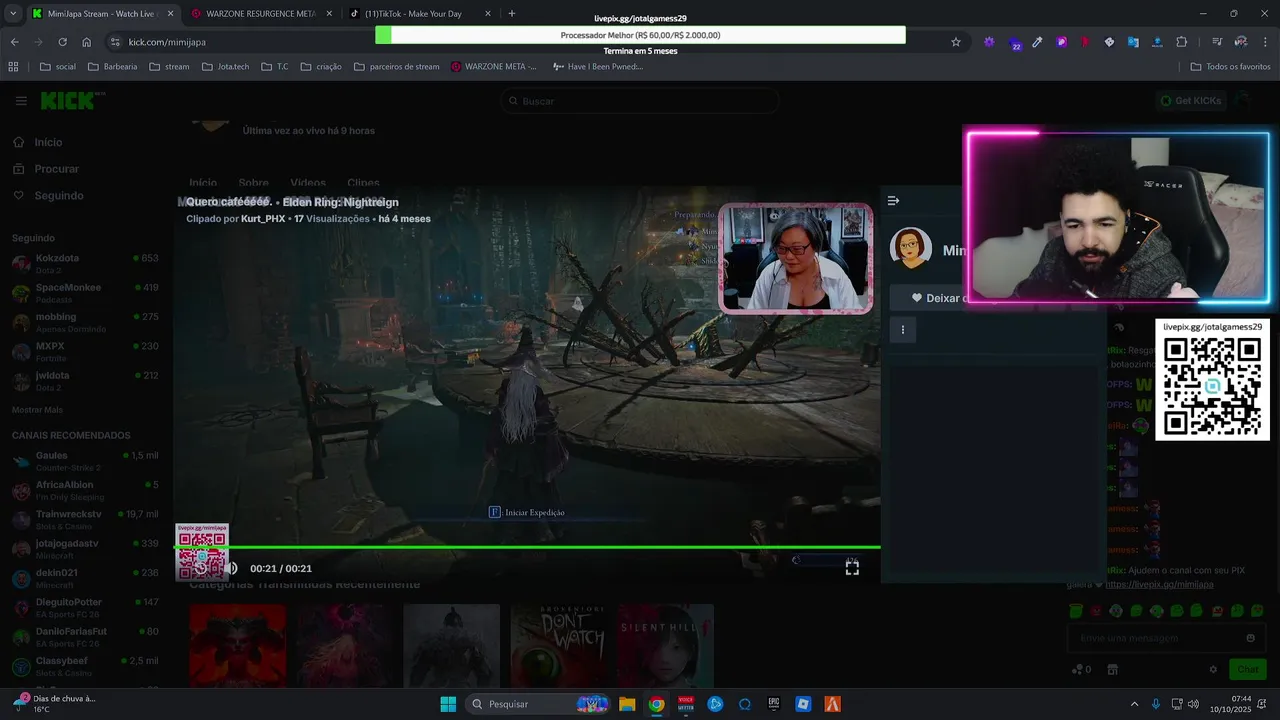Open the bookmarks apps grid icon
Viewport: 1280px width, 720px height.
coord(13,67)
